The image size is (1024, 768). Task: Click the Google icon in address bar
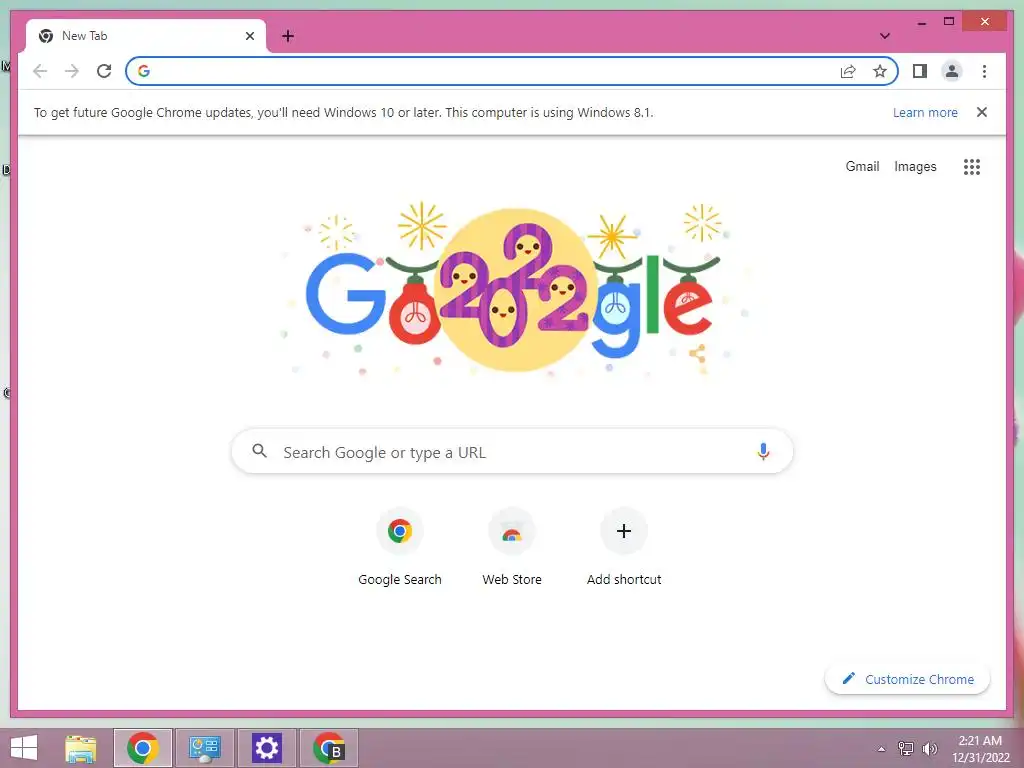144,71
